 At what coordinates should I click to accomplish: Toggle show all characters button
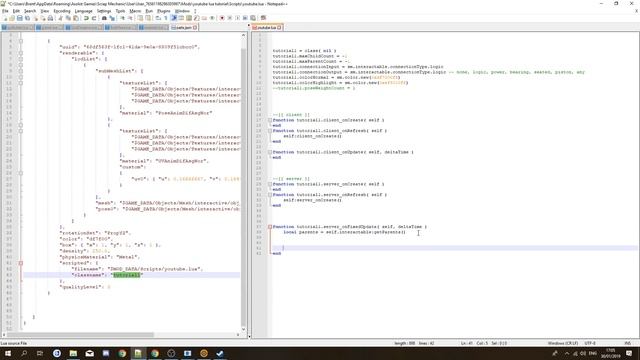click(166, 18)
